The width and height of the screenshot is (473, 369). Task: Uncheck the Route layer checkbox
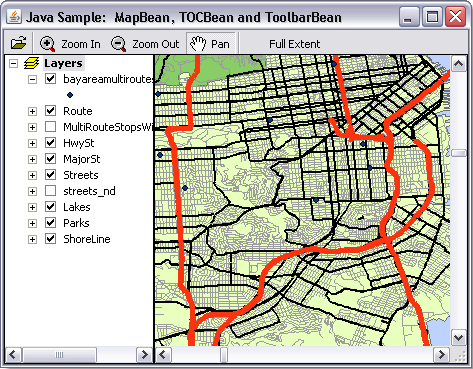click(50, 111)
